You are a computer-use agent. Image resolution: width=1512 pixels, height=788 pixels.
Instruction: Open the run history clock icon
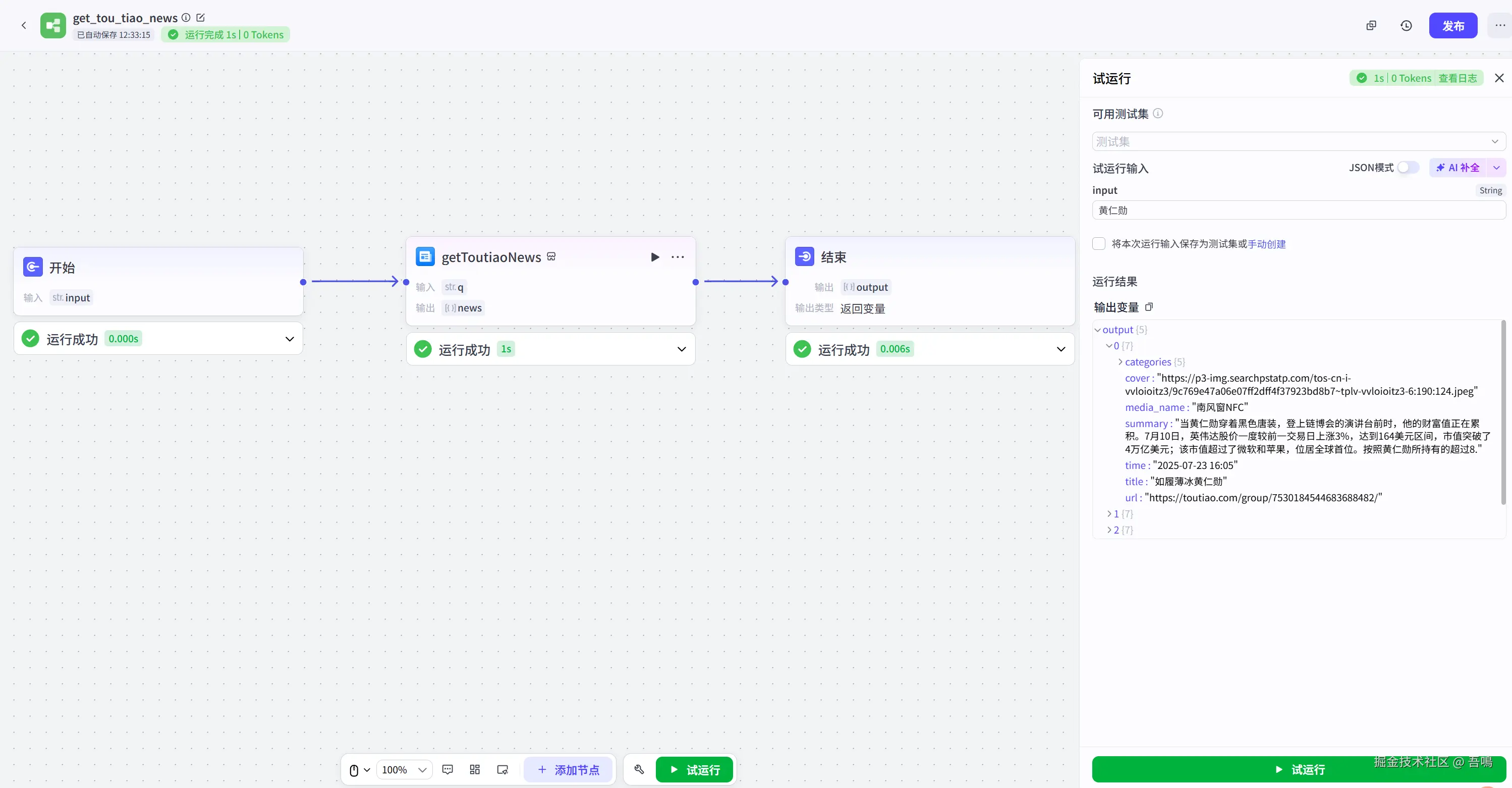point(1406,26)
